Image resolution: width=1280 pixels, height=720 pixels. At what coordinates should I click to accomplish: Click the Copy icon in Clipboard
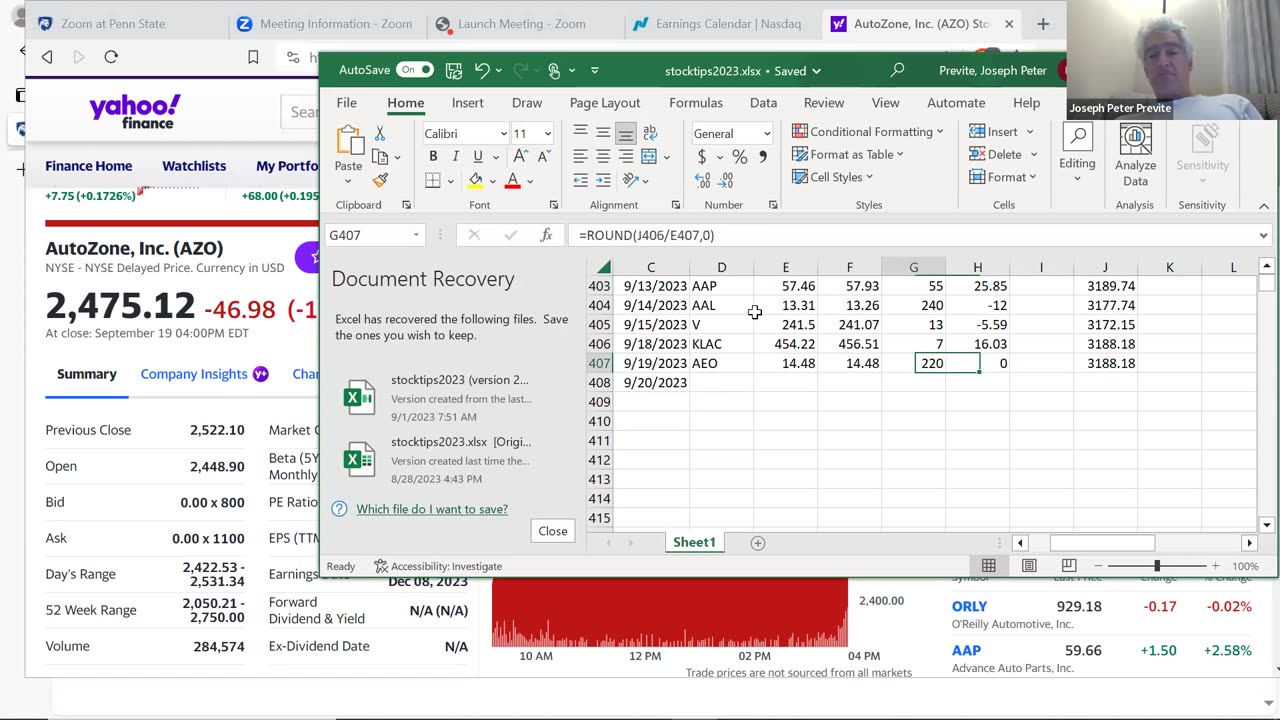click(x=380, y=157)
